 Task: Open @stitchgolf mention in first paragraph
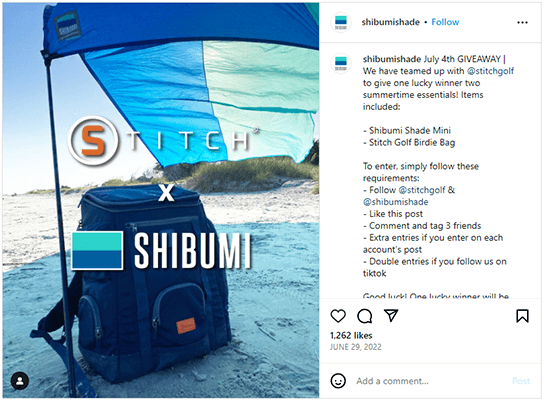tap(490, 71)
